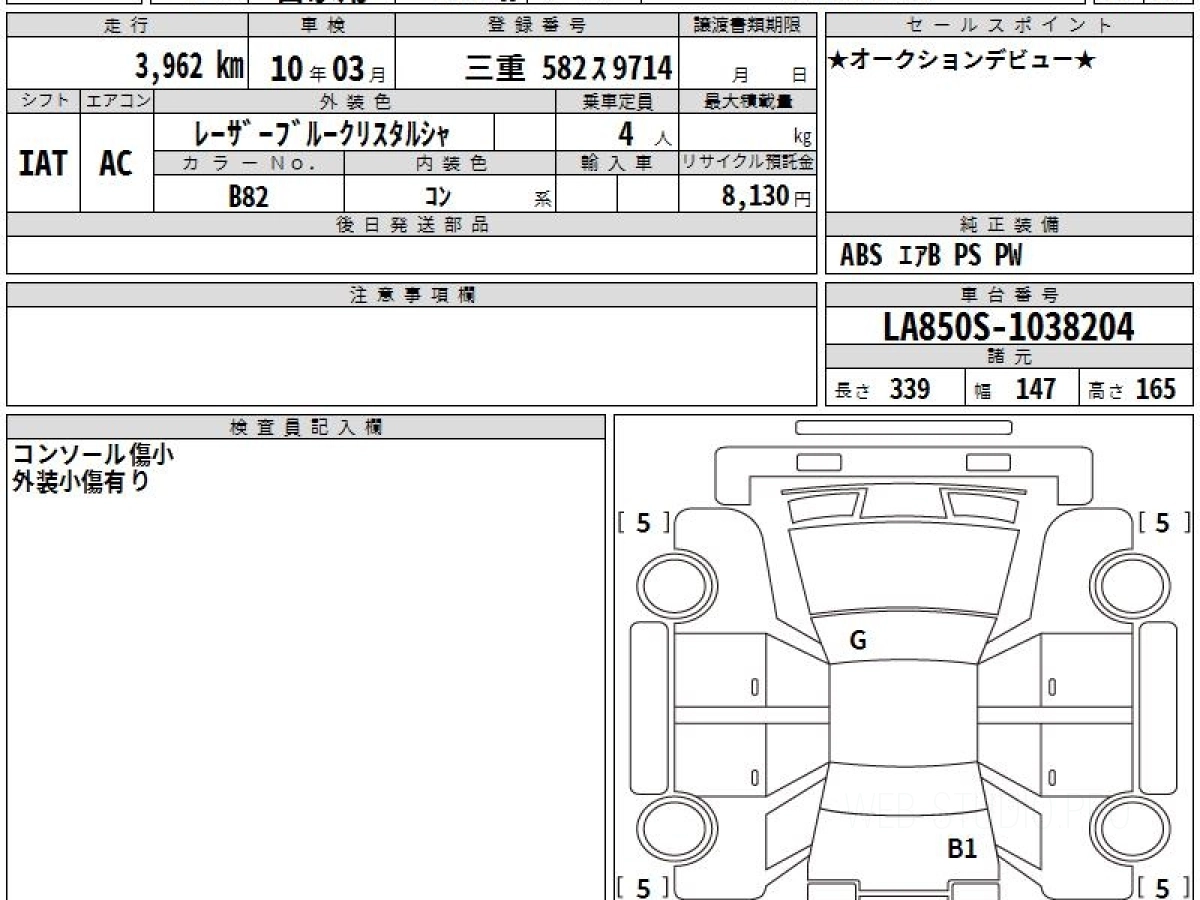Select inspector note 外装小傷有り
The height and width of the screenshot is (900, 1200).
click(81, 482)
